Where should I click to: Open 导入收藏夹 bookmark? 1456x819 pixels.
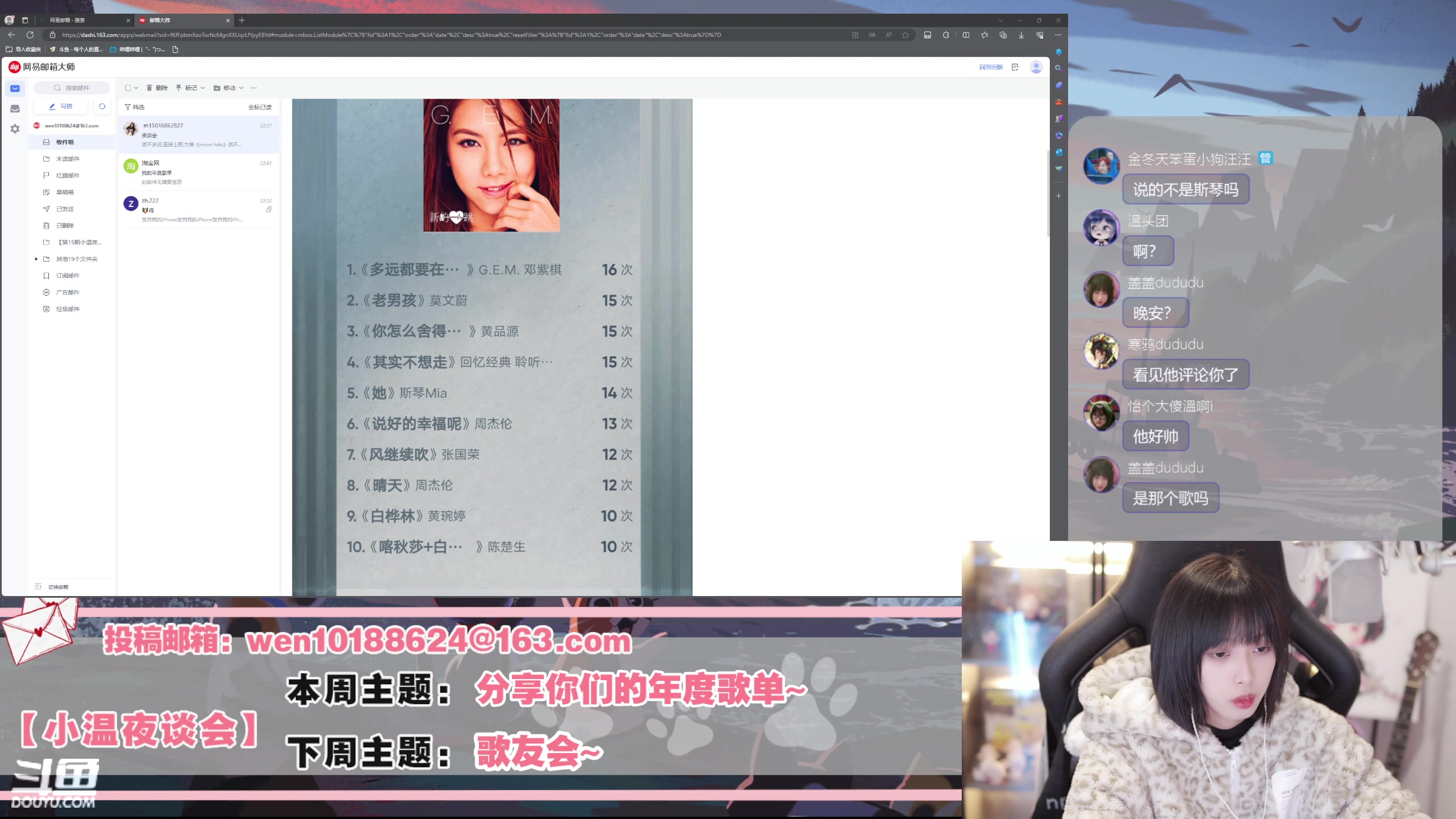pos(23,49)
